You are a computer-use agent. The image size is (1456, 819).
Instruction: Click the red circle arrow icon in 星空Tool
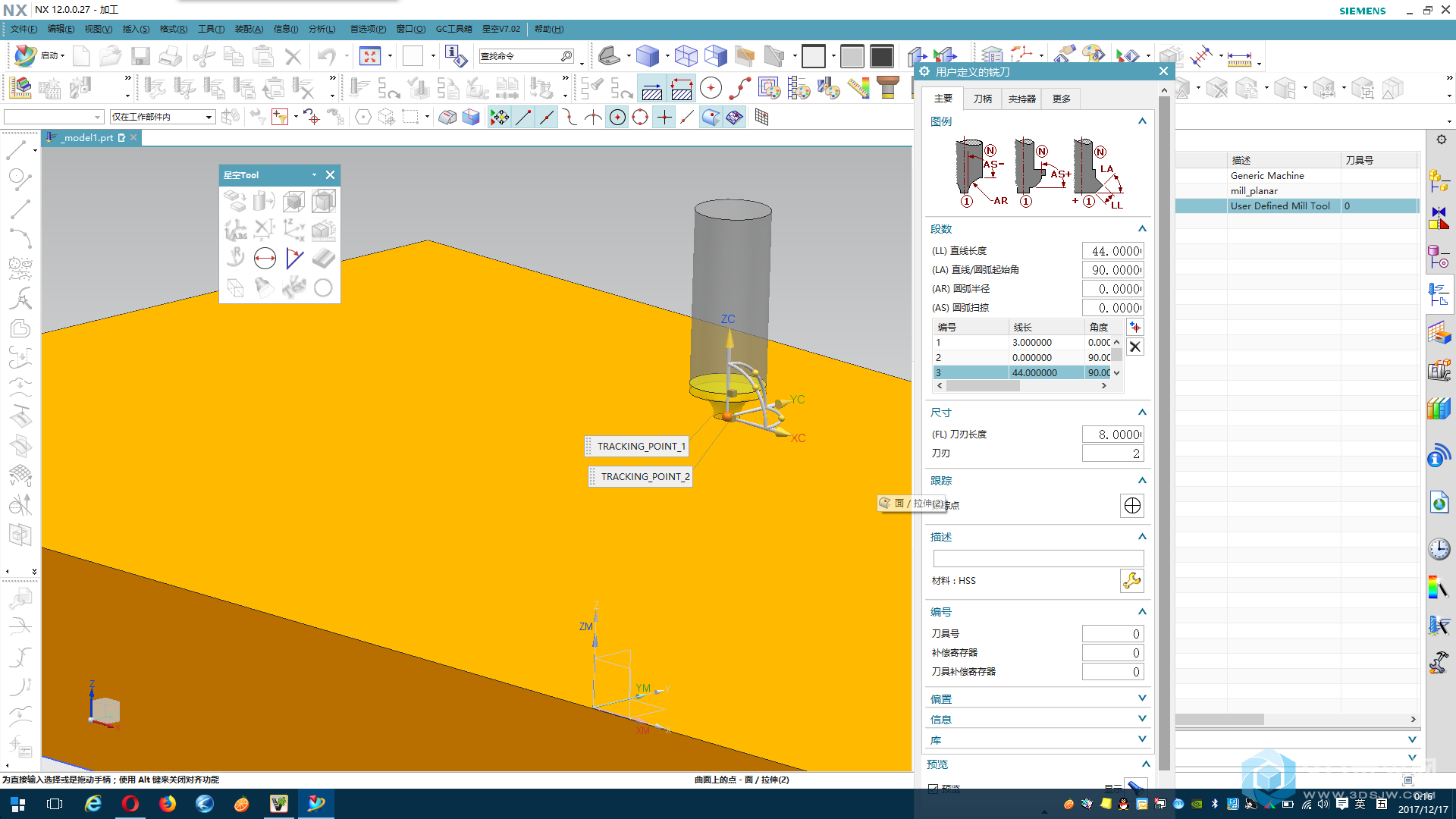click(x=265, y=259)
